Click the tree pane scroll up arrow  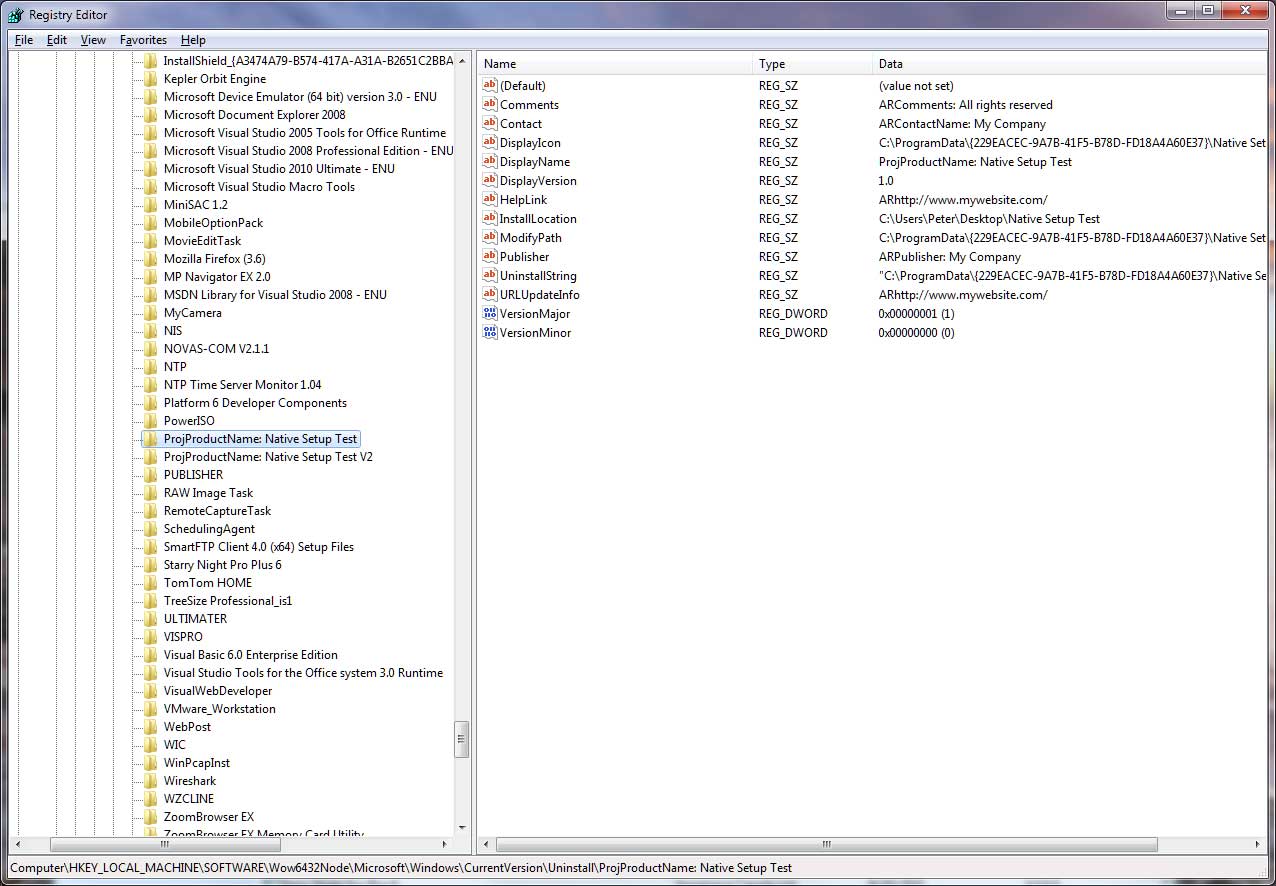point(461,61)
